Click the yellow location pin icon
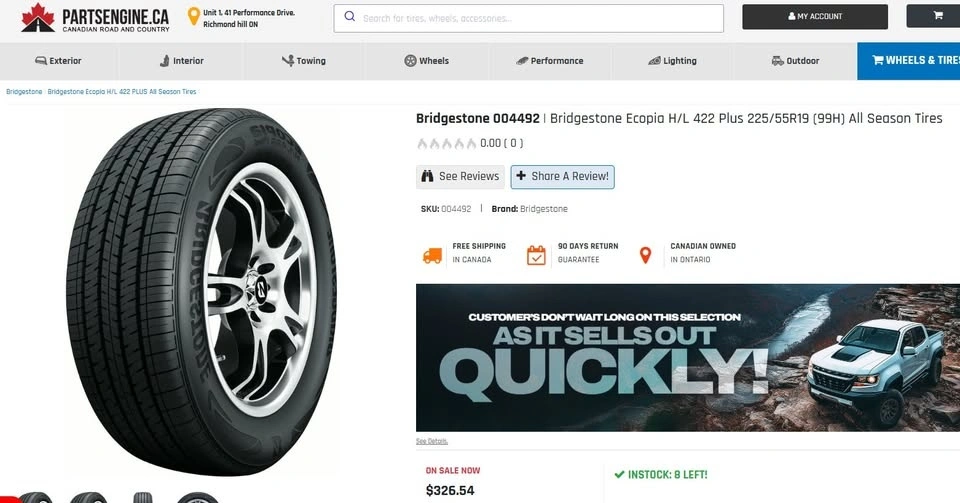This screenshot has width=960, height=503. (x=193, y=17)
